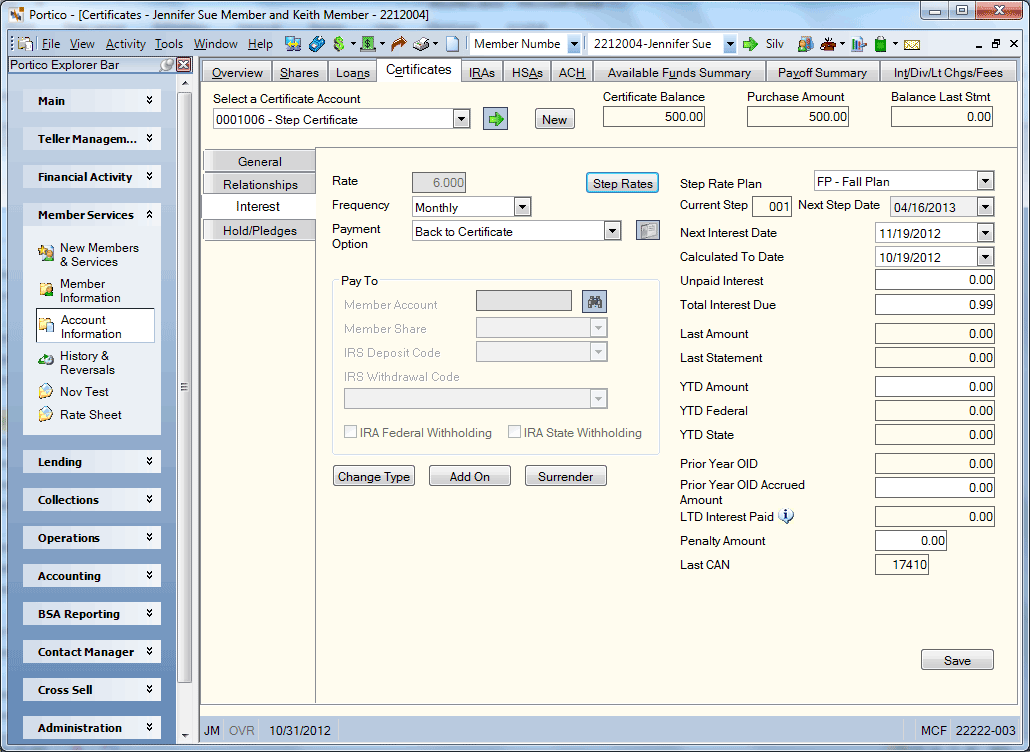Collapse the Member Services section

pyautogui.click(x=92, y=215)
